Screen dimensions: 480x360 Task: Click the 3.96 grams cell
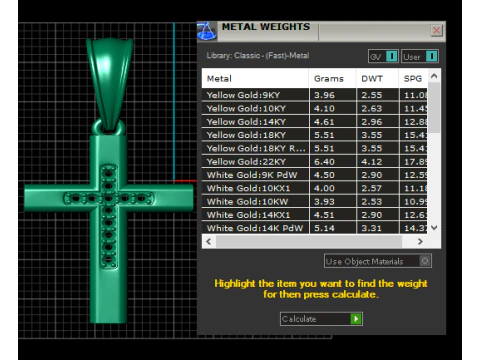[x=332, y=95]
